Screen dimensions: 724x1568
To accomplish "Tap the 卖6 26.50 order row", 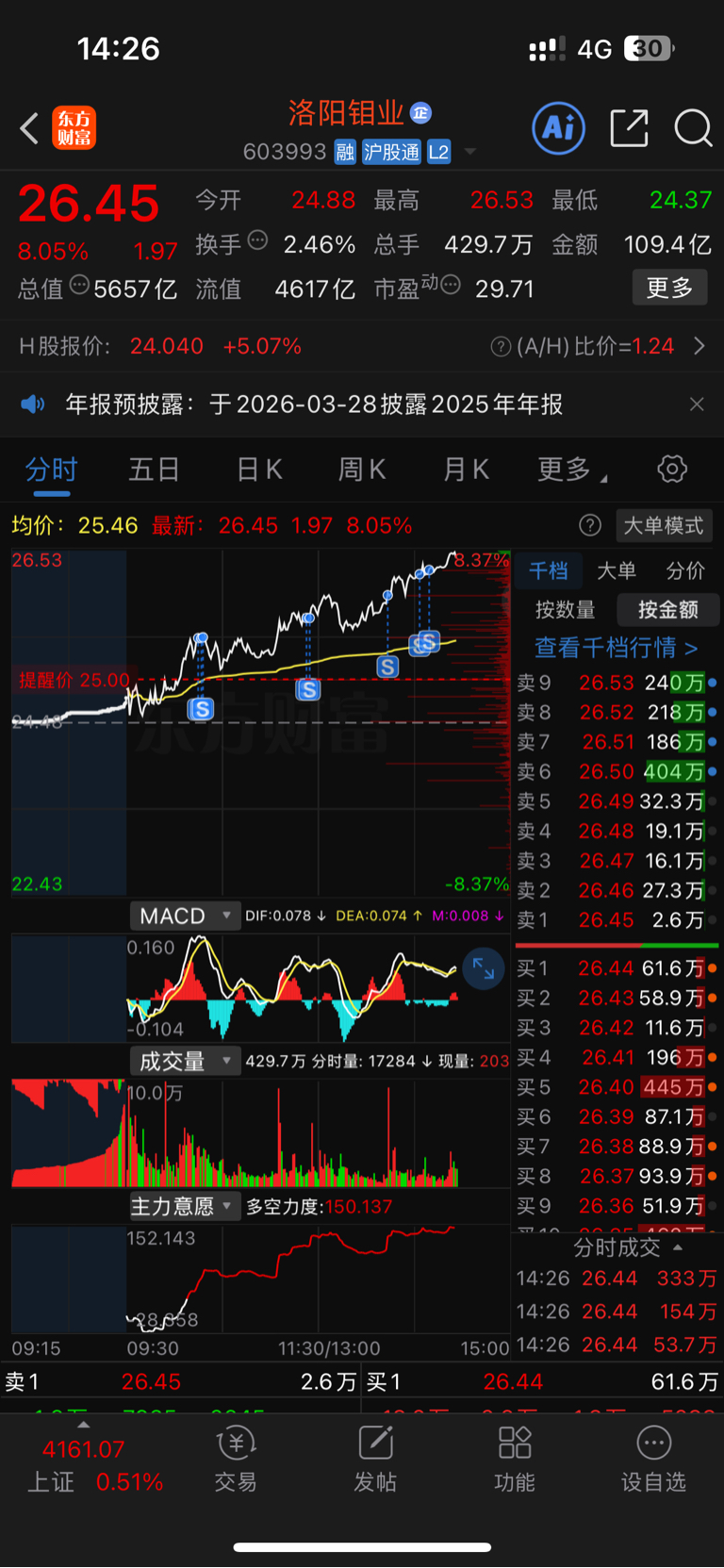I will click(x=617, y=771).
